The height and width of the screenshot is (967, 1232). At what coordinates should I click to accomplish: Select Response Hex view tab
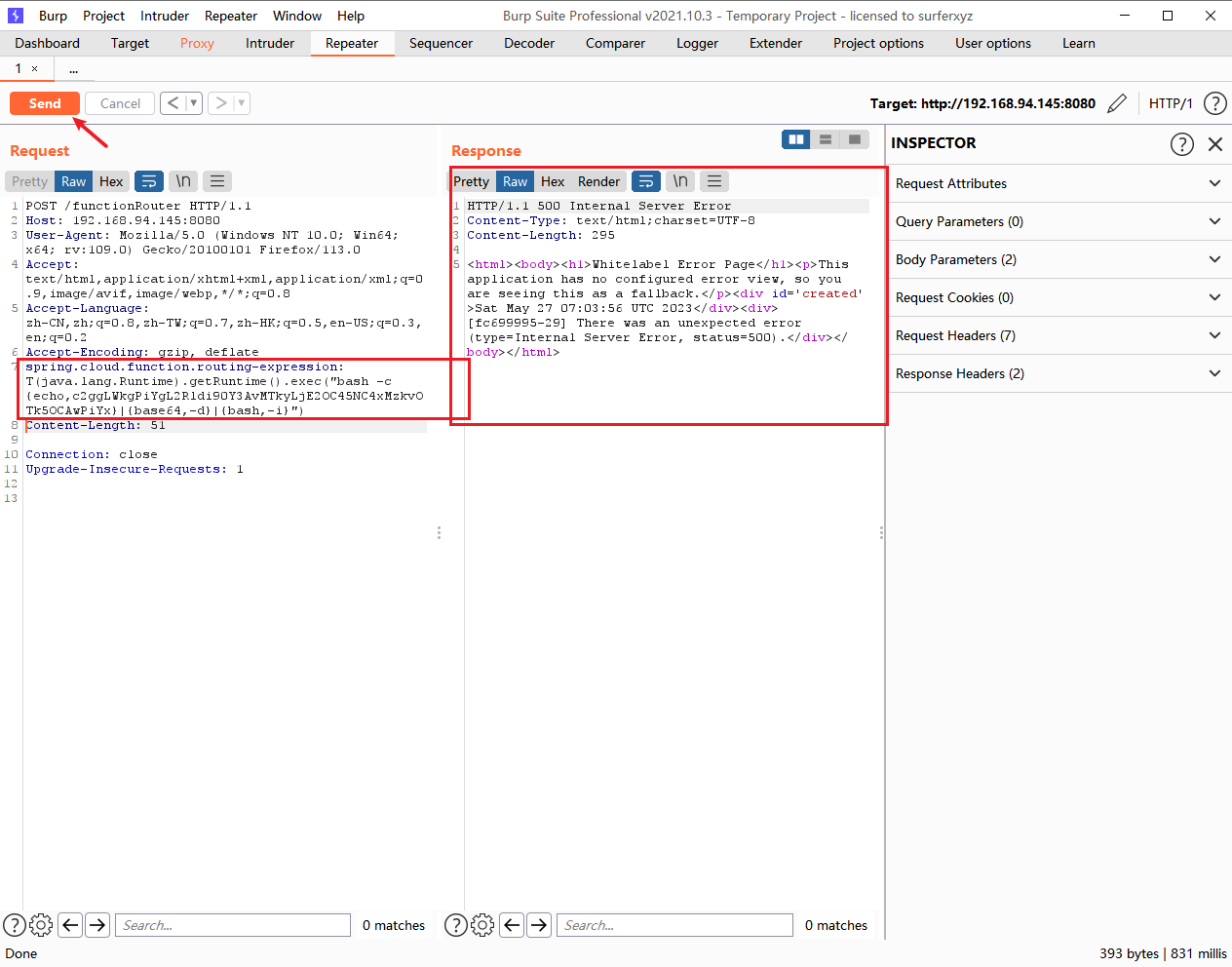pos(553,181)
